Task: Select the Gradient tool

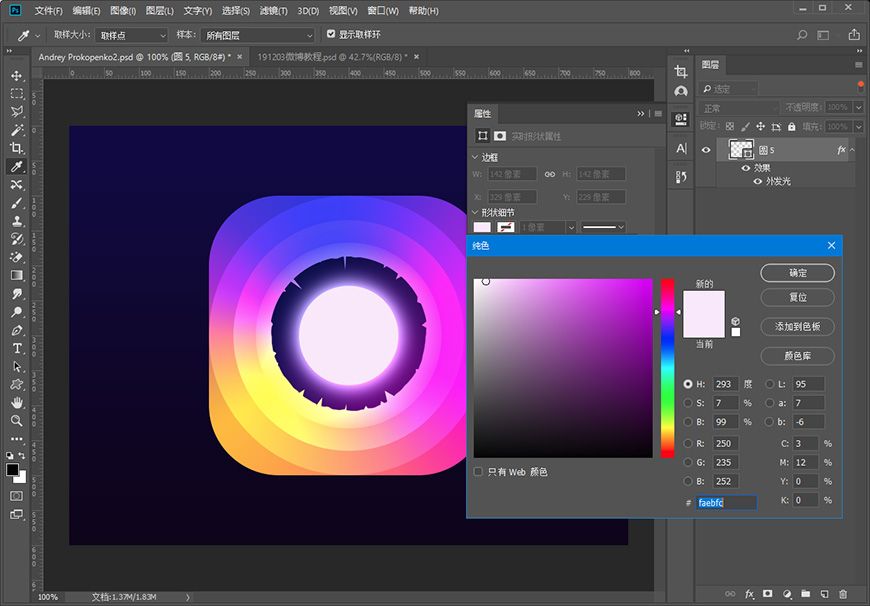Action: click(17, 275)
